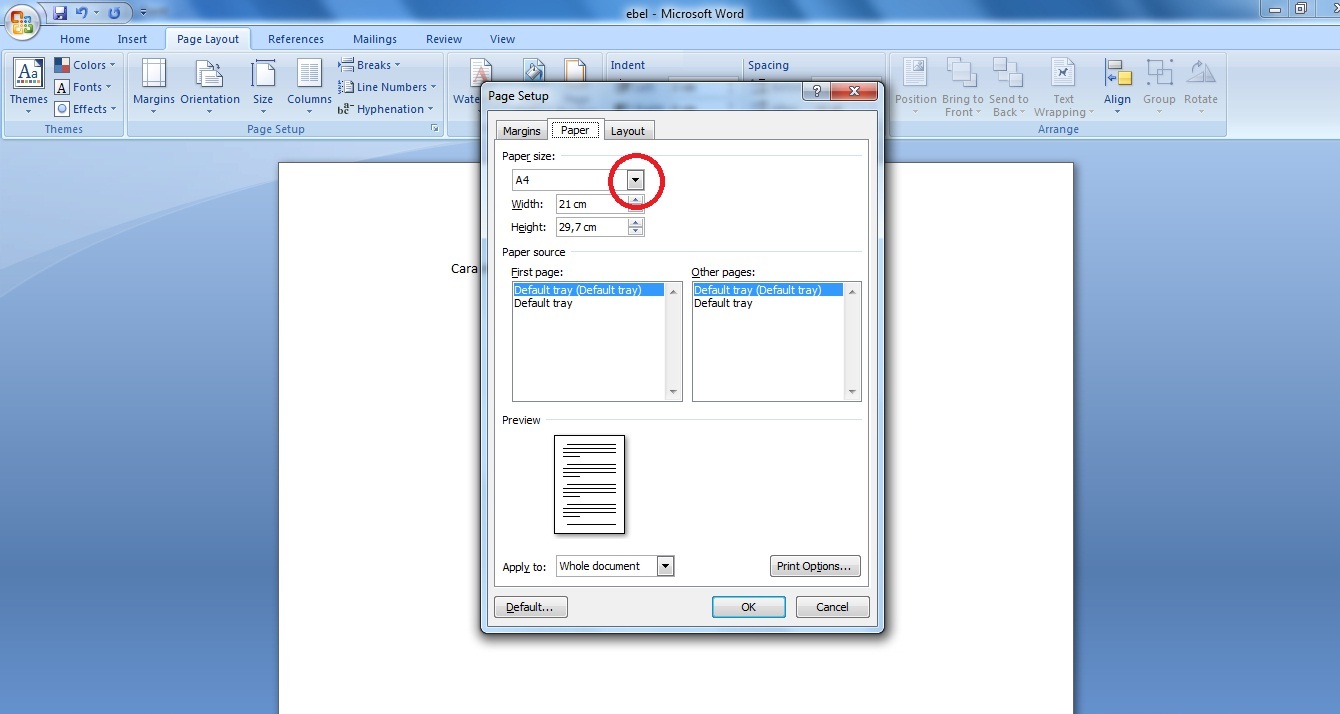1340x714 pixels.
Task: Switch to the Review ribbon tab
Action: (x=444, y=39)
